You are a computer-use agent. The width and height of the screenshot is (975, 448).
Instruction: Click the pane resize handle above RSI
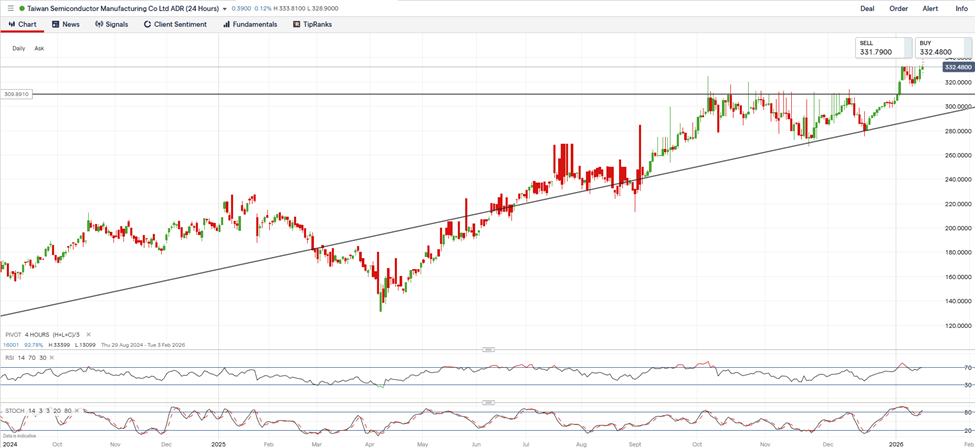tap(488, 349)
